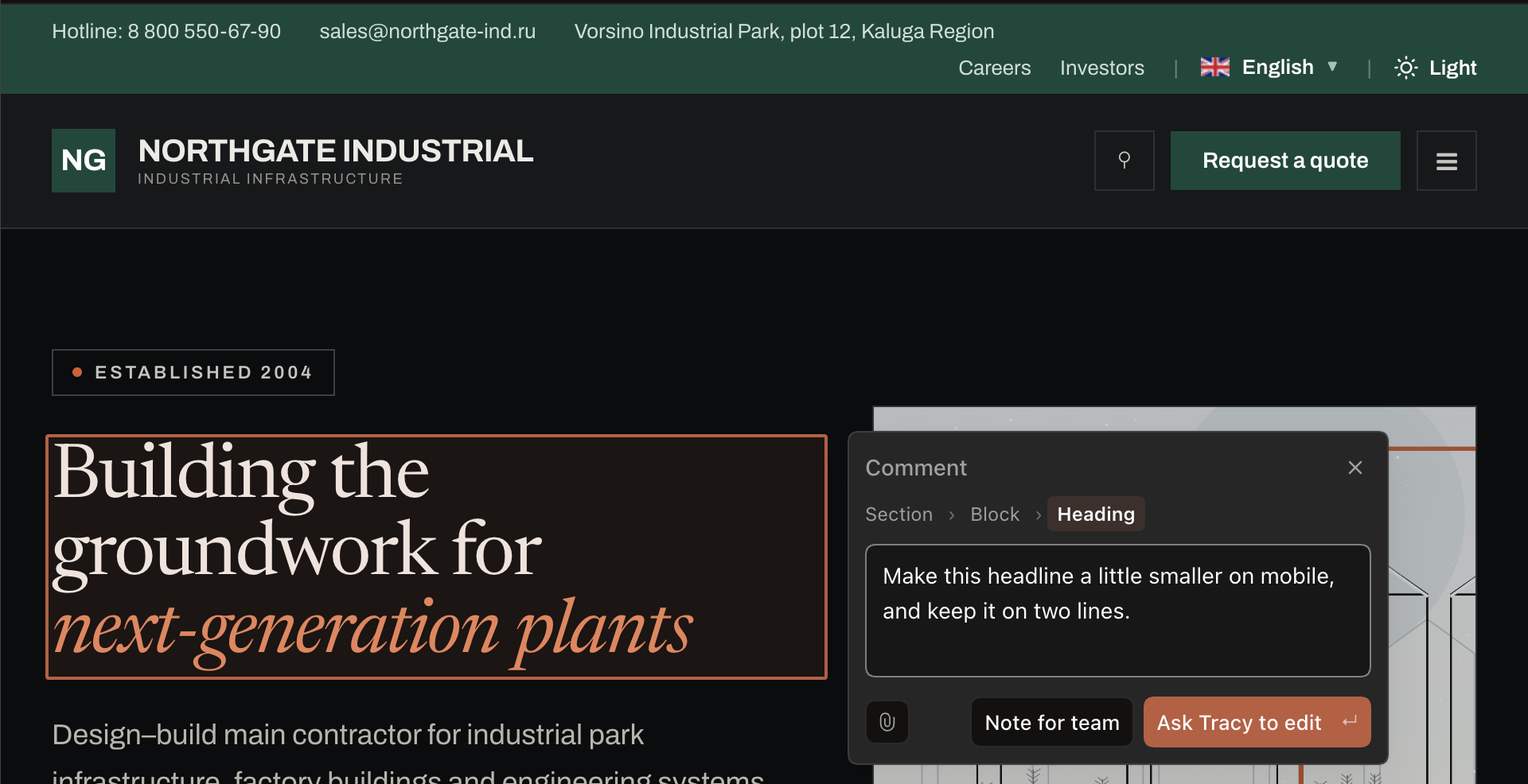This screenshot has width=1528, height=784.
Task: Click the Request a quote button
Action: coord(1285,160)
